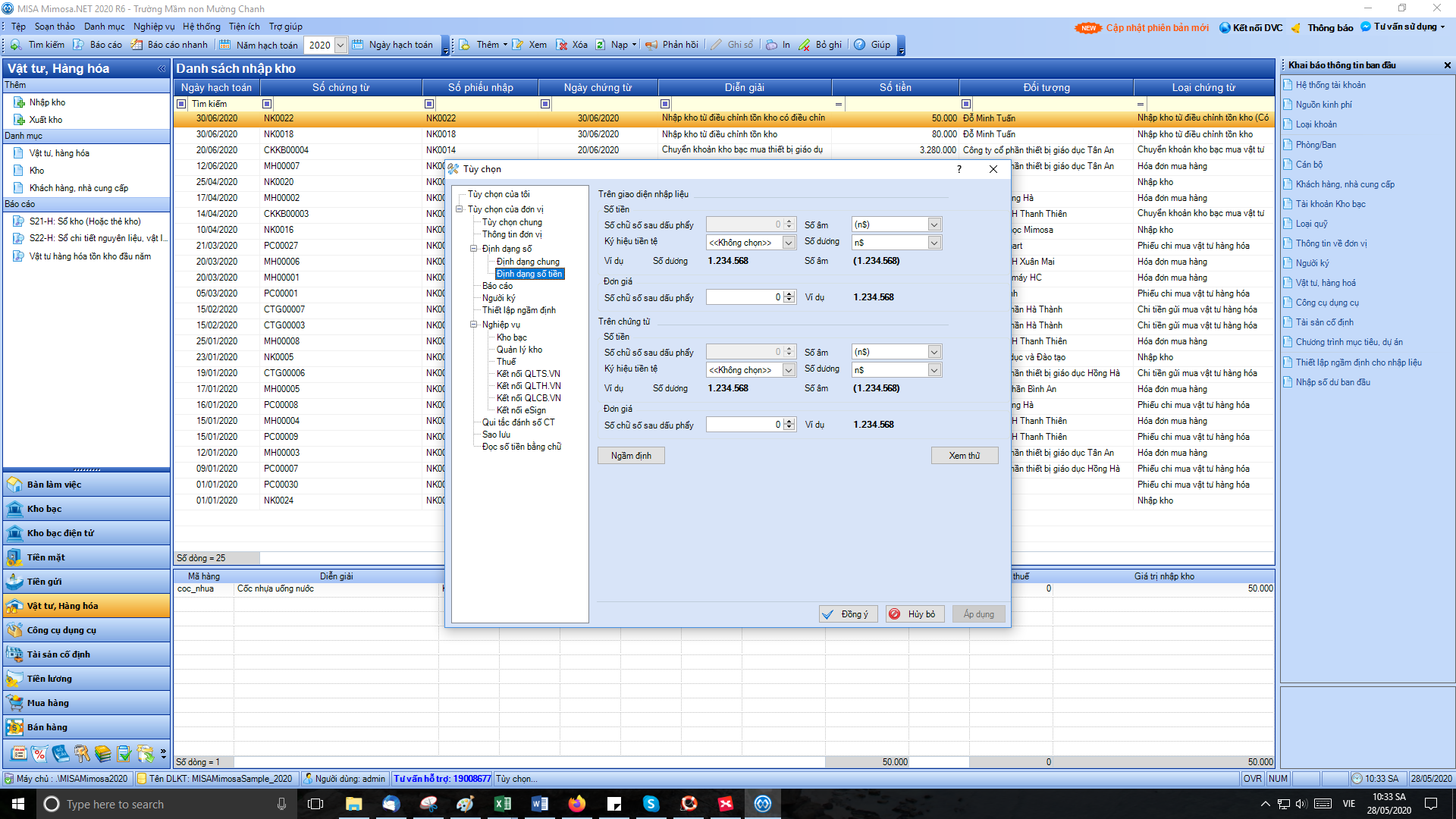Open Báo cáo from the toolbar
This screenshot has width=1456, height=819.
97,45
